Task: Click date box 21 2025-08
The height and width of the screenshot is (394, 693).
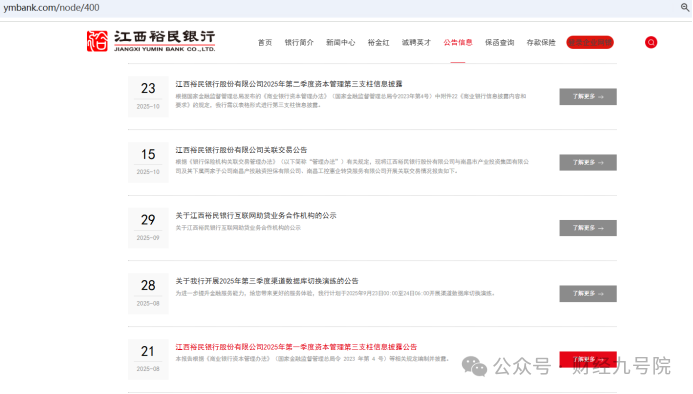Action: [148, 359]
